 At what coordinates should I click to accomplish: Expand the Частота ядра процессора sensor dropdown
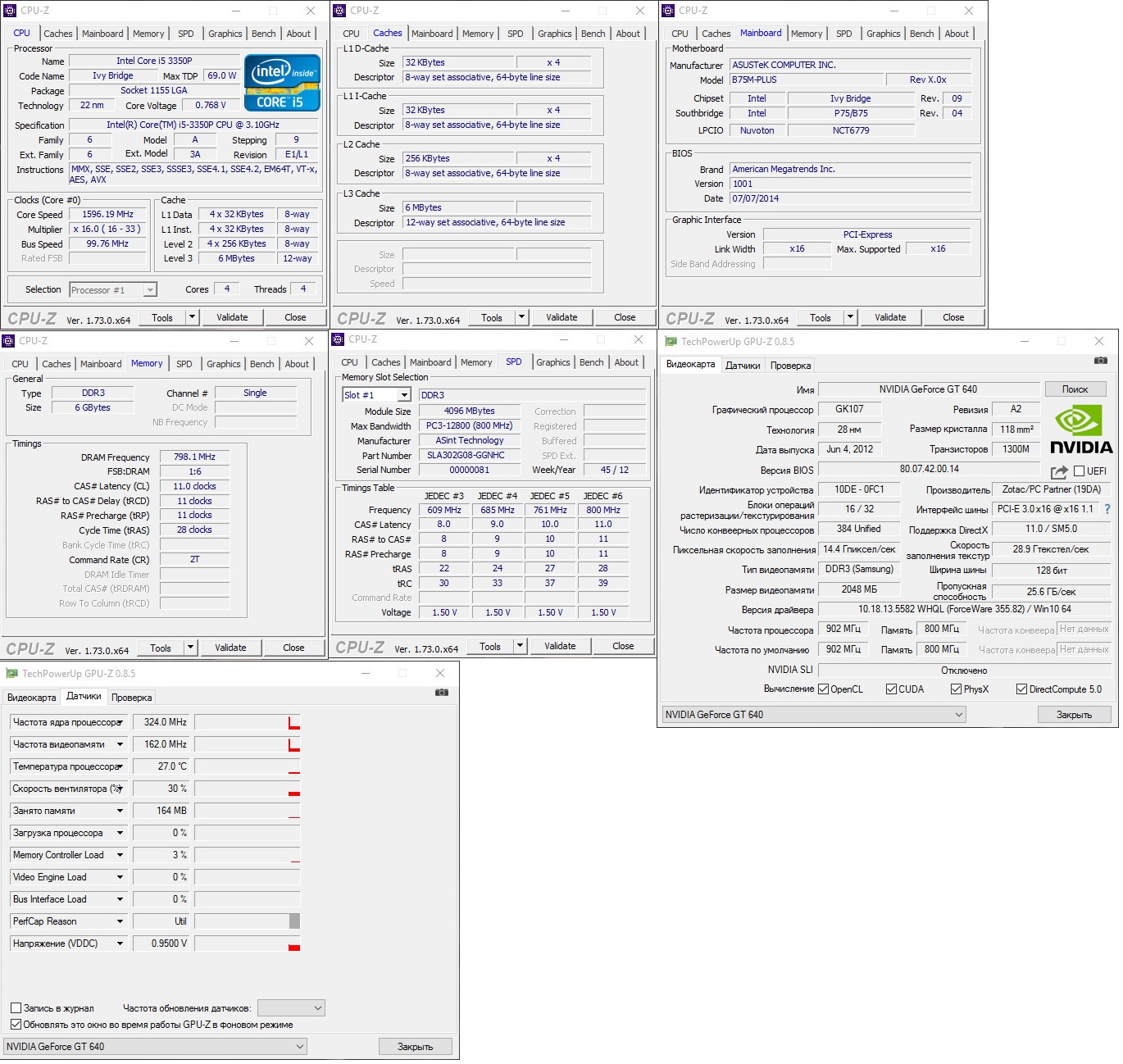click(x=120, y=722)
